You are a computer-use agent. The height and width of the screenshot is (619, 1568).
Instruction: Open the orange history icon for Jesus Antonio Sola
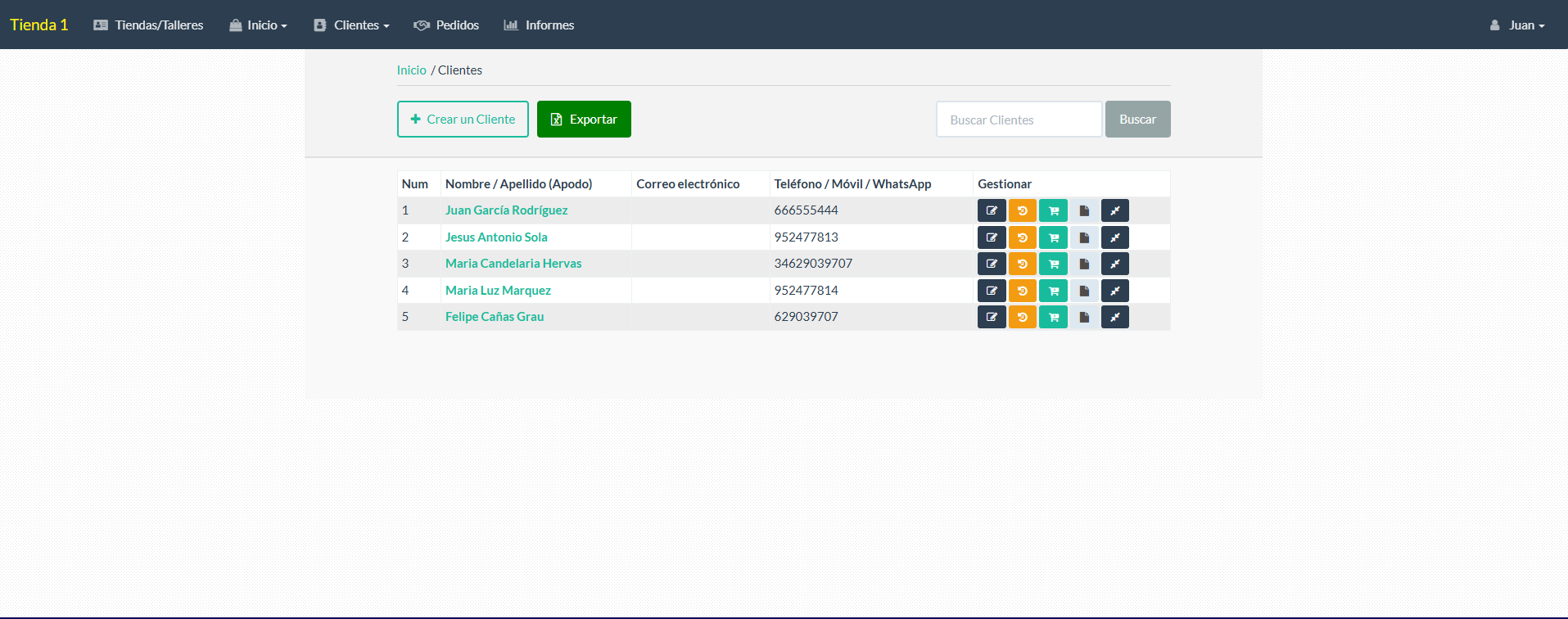1022,237
